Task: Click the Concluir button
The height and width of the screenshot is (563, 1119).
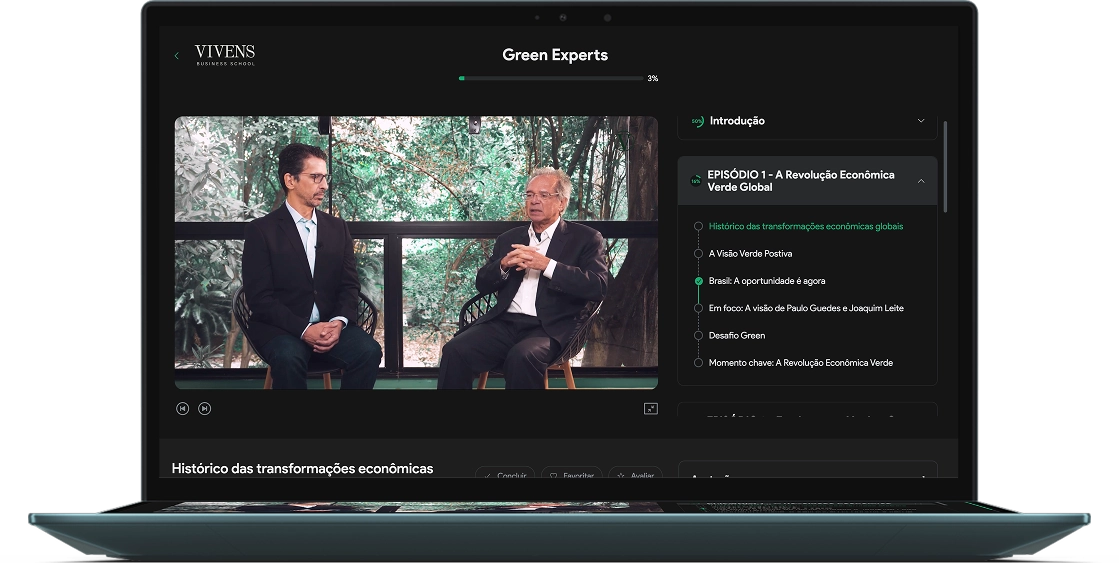Action: [x=505, y=475]
